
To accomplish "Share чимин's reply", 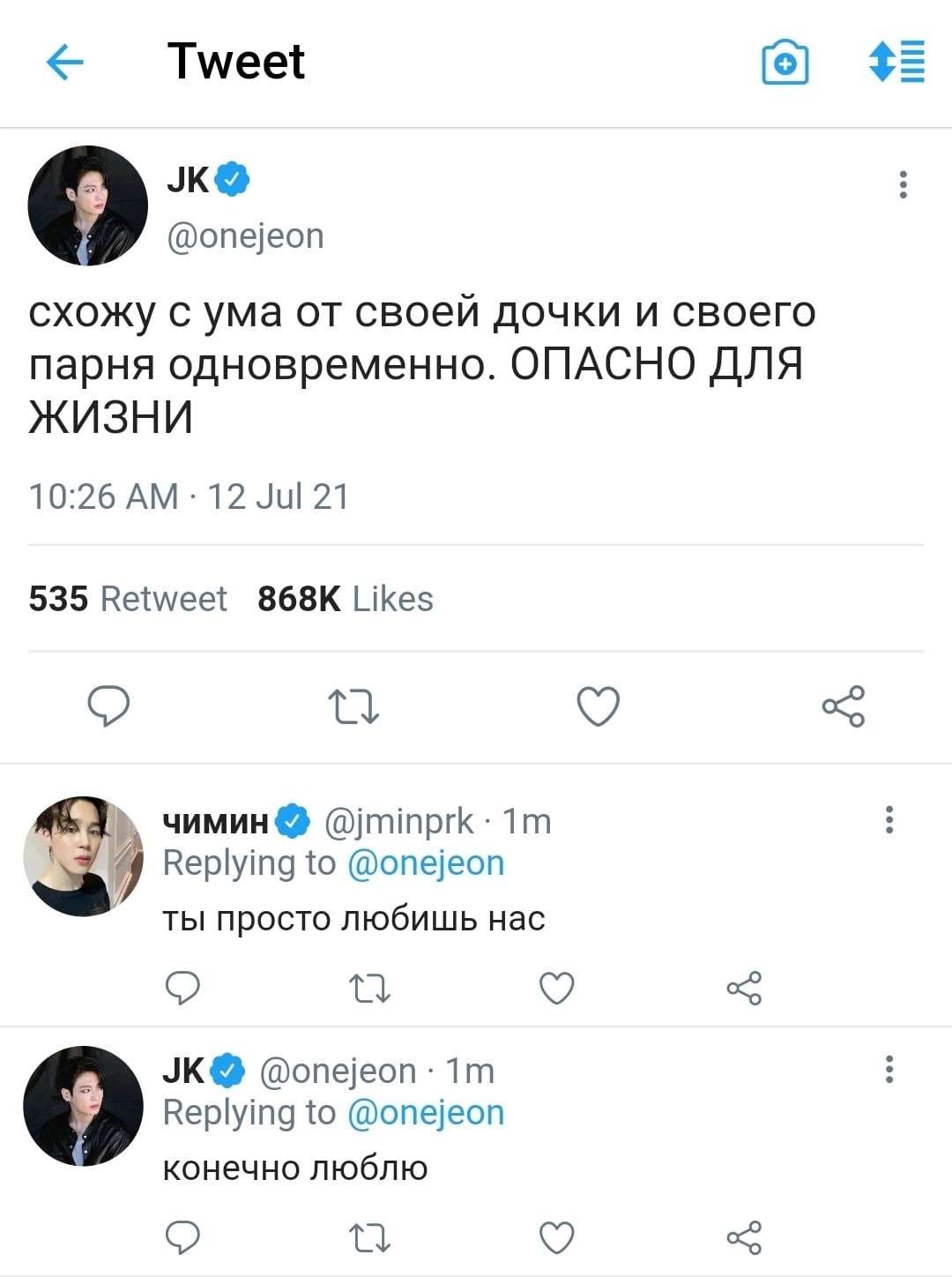I will point(744,988).
